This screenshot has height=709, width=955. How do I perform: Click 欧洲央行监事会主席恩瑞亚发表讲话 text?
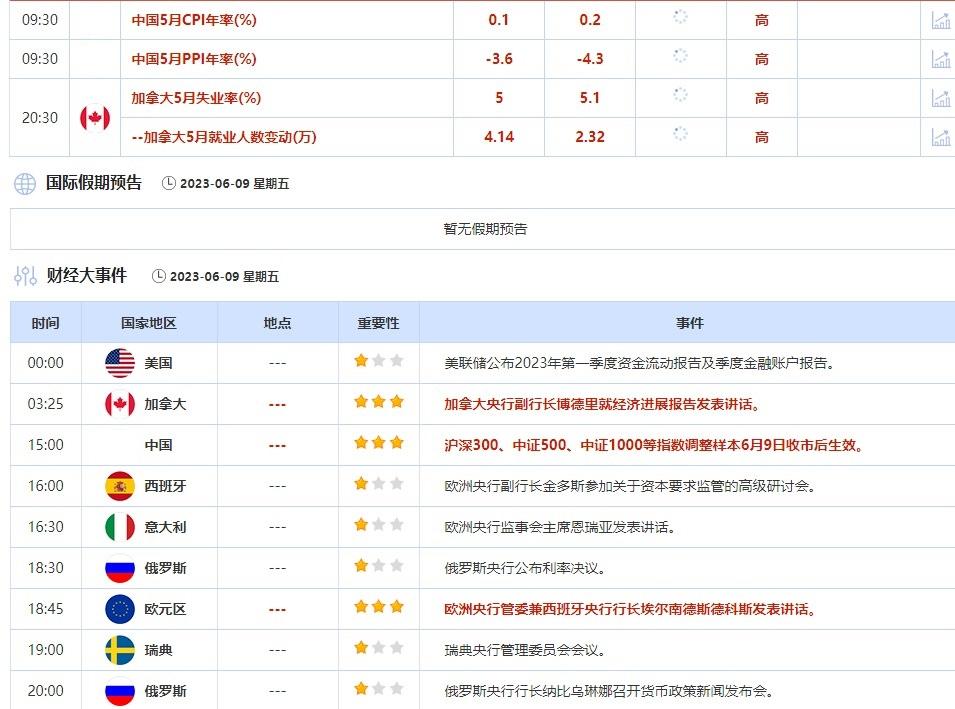pyautogui.click(x=560, y=527)
